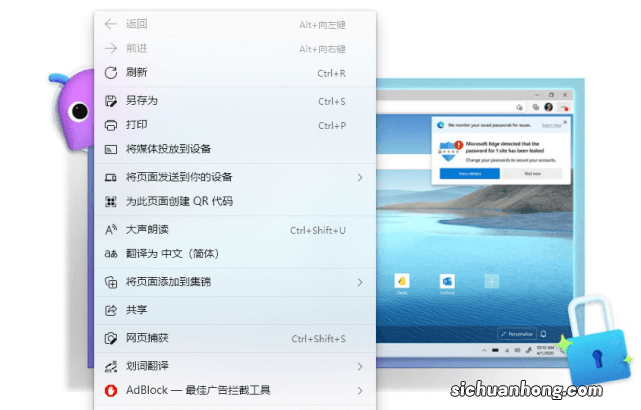Click the back arrow icon beside 返回
Image resolution: width=641 pixels, height=410 pixels.
[x=111, y=24]
